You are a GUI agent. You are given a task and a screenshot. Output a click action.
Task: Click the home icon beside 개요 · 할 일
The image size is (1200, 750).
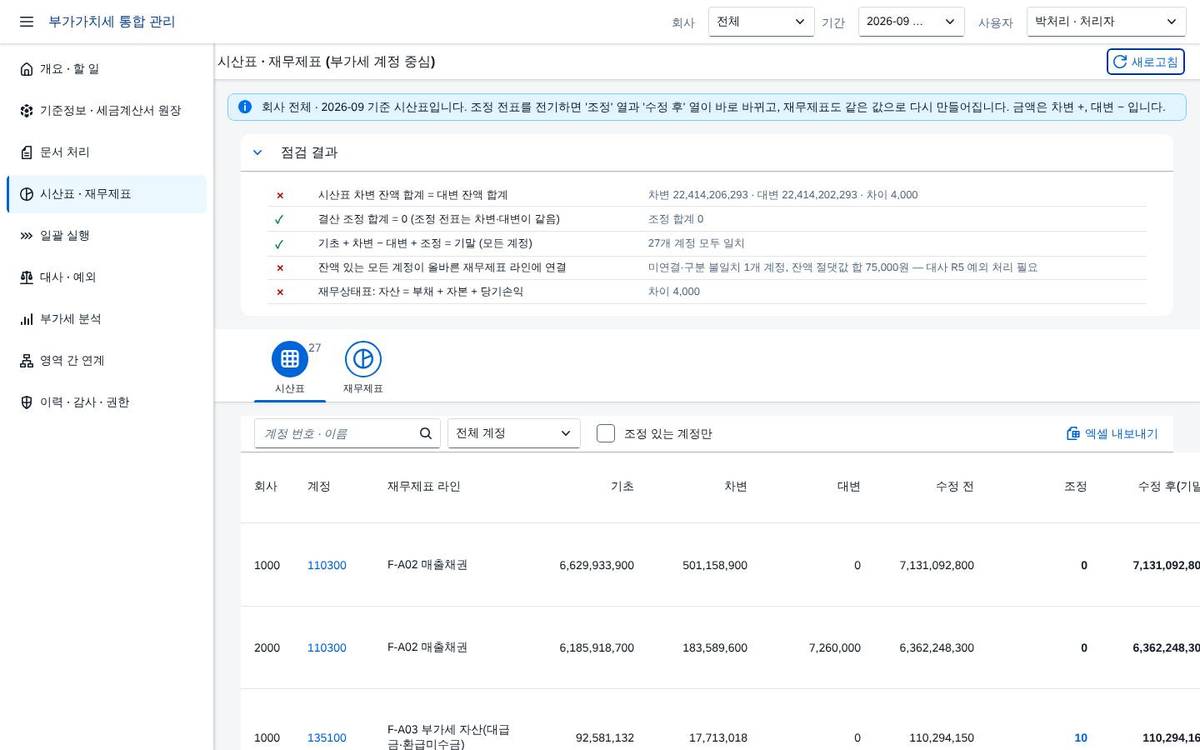pyautogui.click(x=26, y=69)
